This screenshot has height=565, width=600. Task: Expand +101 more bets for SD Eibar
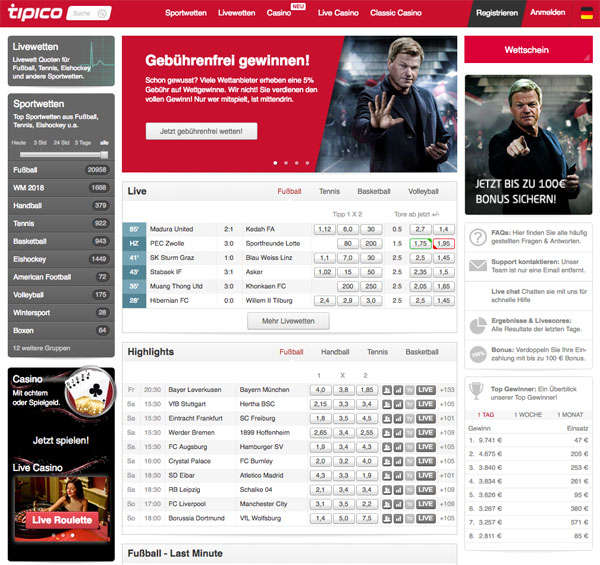[x=447, y=475]
